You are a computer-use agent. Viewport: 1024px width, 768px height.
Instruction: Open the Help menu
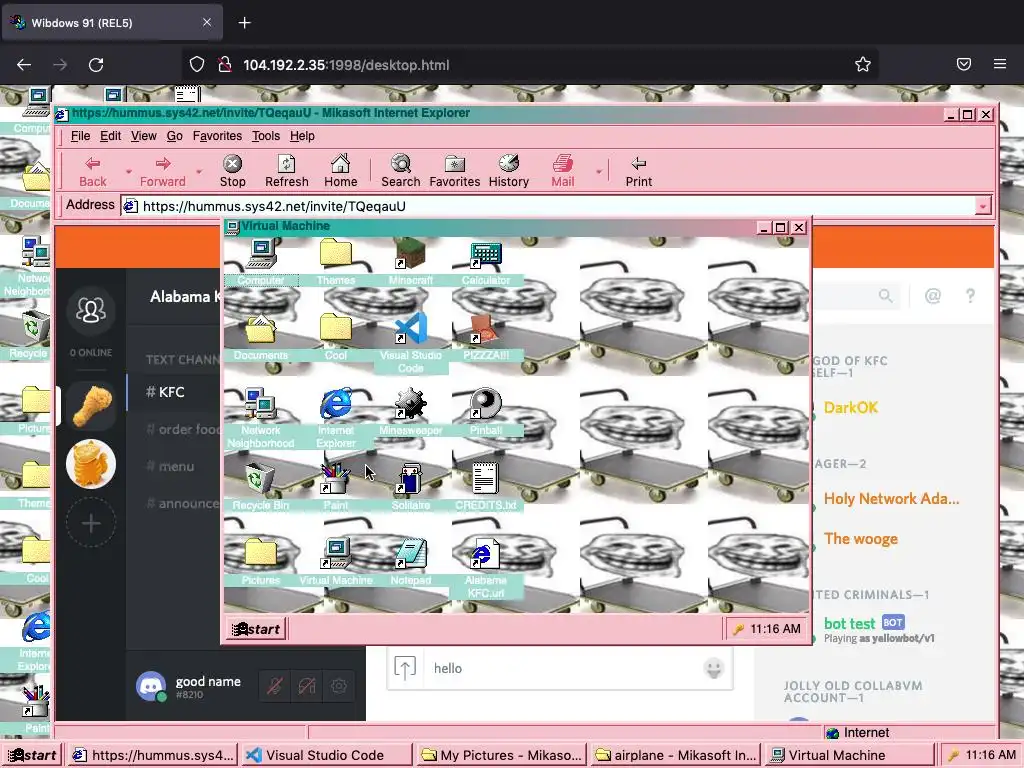click(302, 136)
